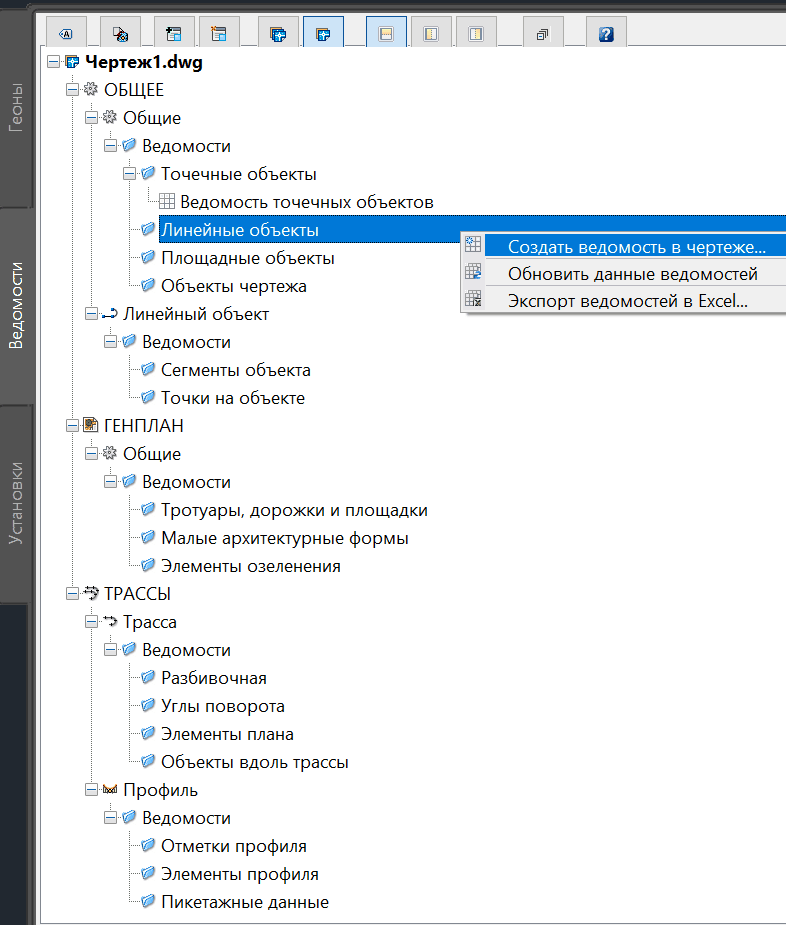Select Пикетажные данные tree item
This screenshot has width=786, height=925.
click(245, 902)
